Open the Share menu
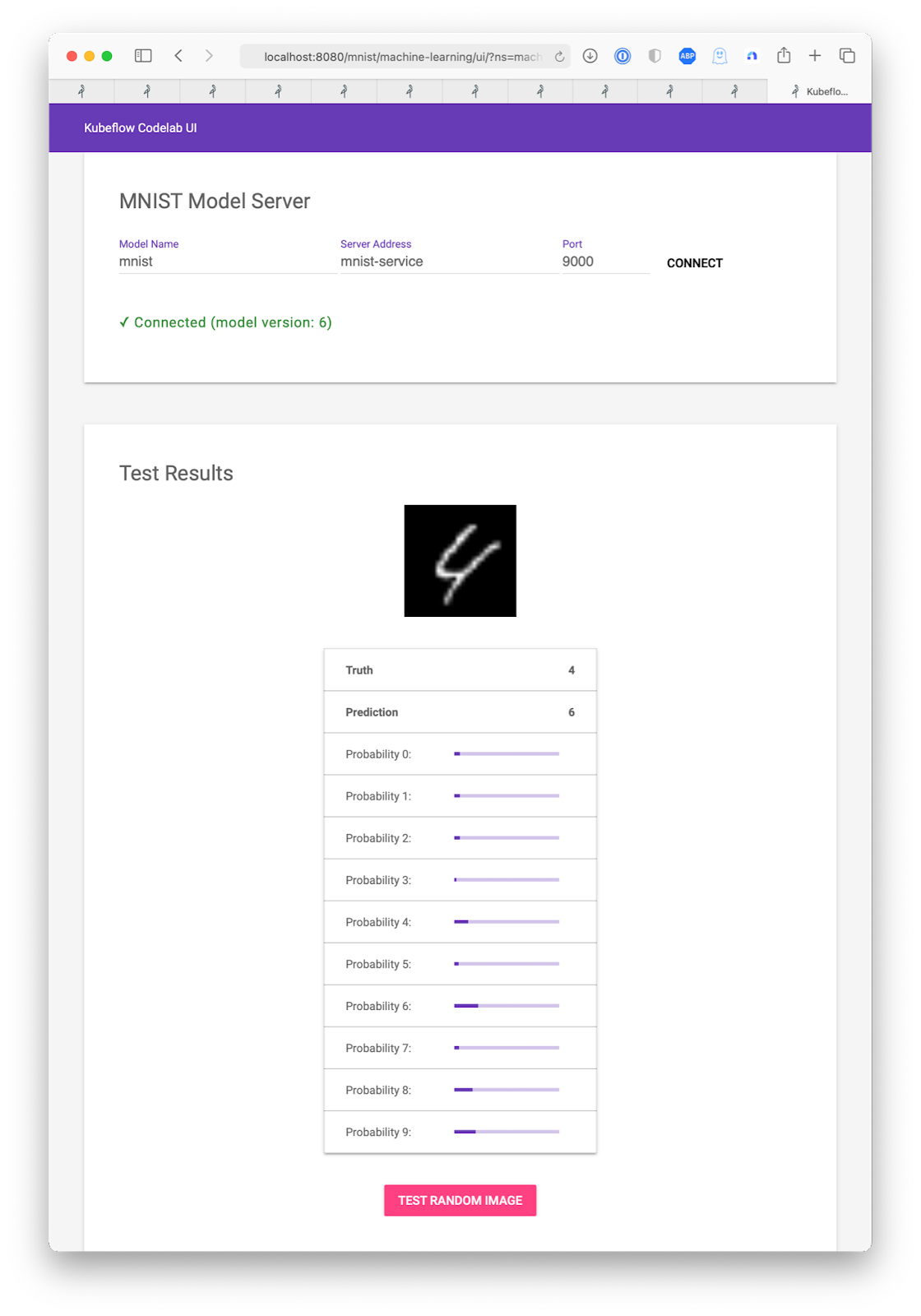Viewport: 921px width, 1316px height. [784, 56]
